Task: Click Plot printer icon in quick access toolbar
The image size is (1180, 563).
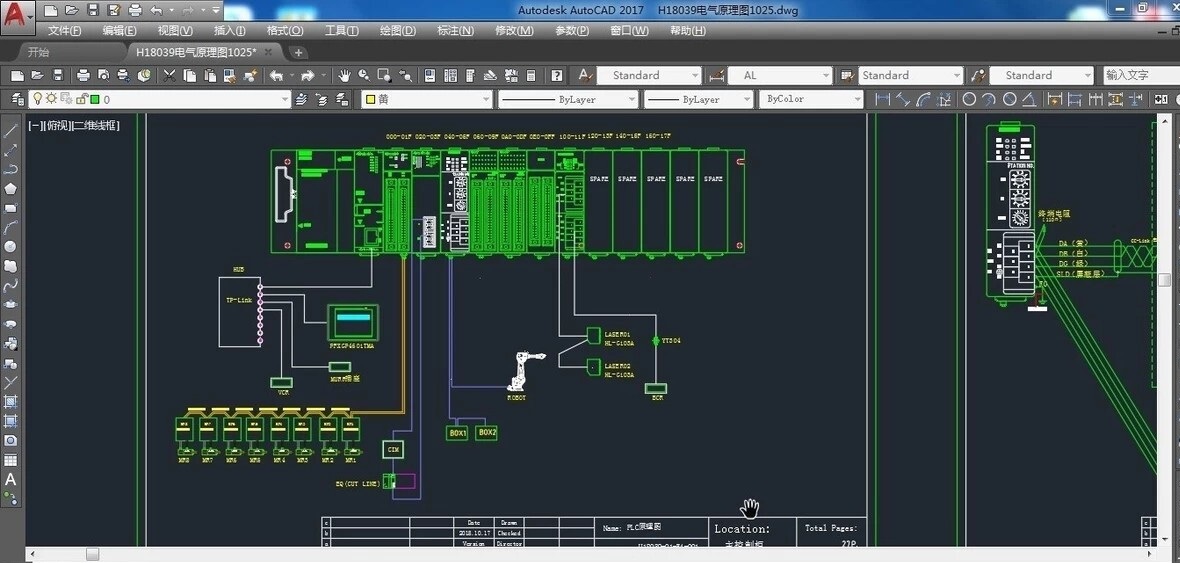Action: click(x=135, y=11)
